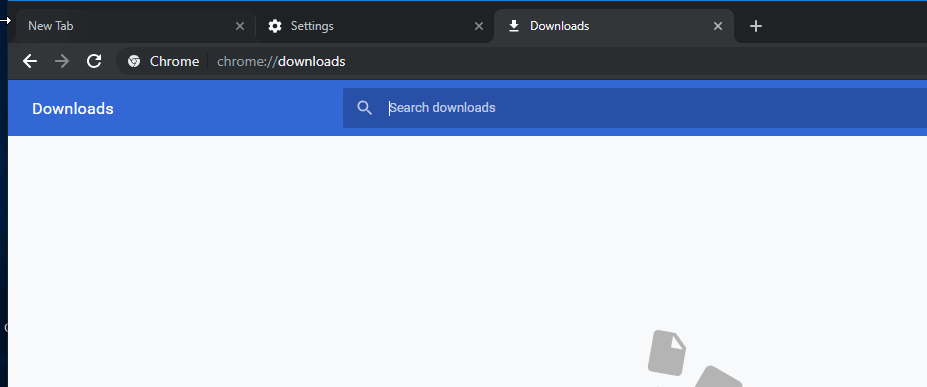
Task: Click the Settings gear tab icon
Action: 275,26
